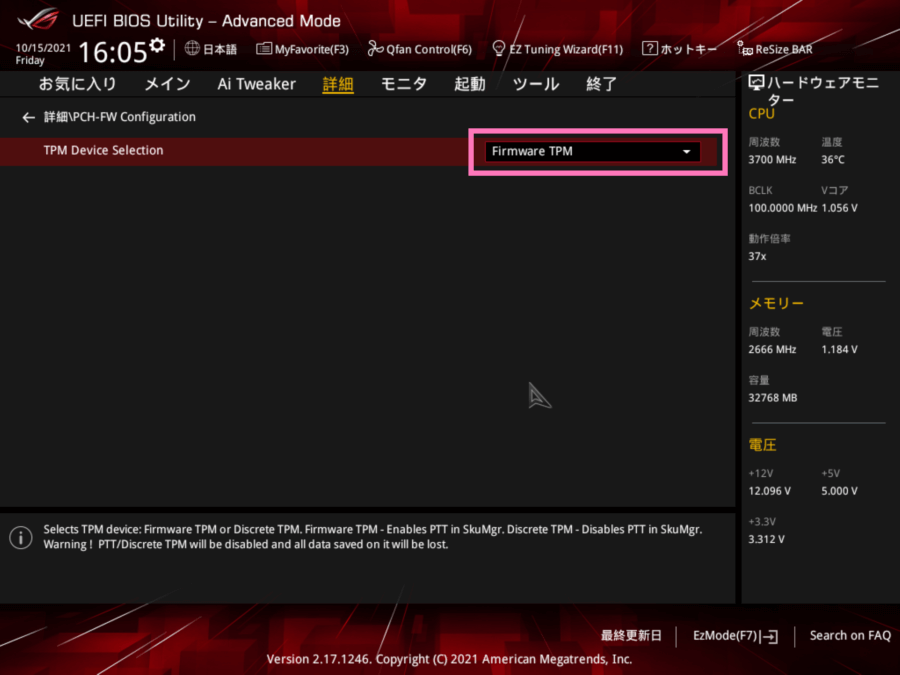Image resolution: width=900 pixels, height=675 pixels.
Task: Click the info icon beside the help text
Action: (x=20, y=537)
